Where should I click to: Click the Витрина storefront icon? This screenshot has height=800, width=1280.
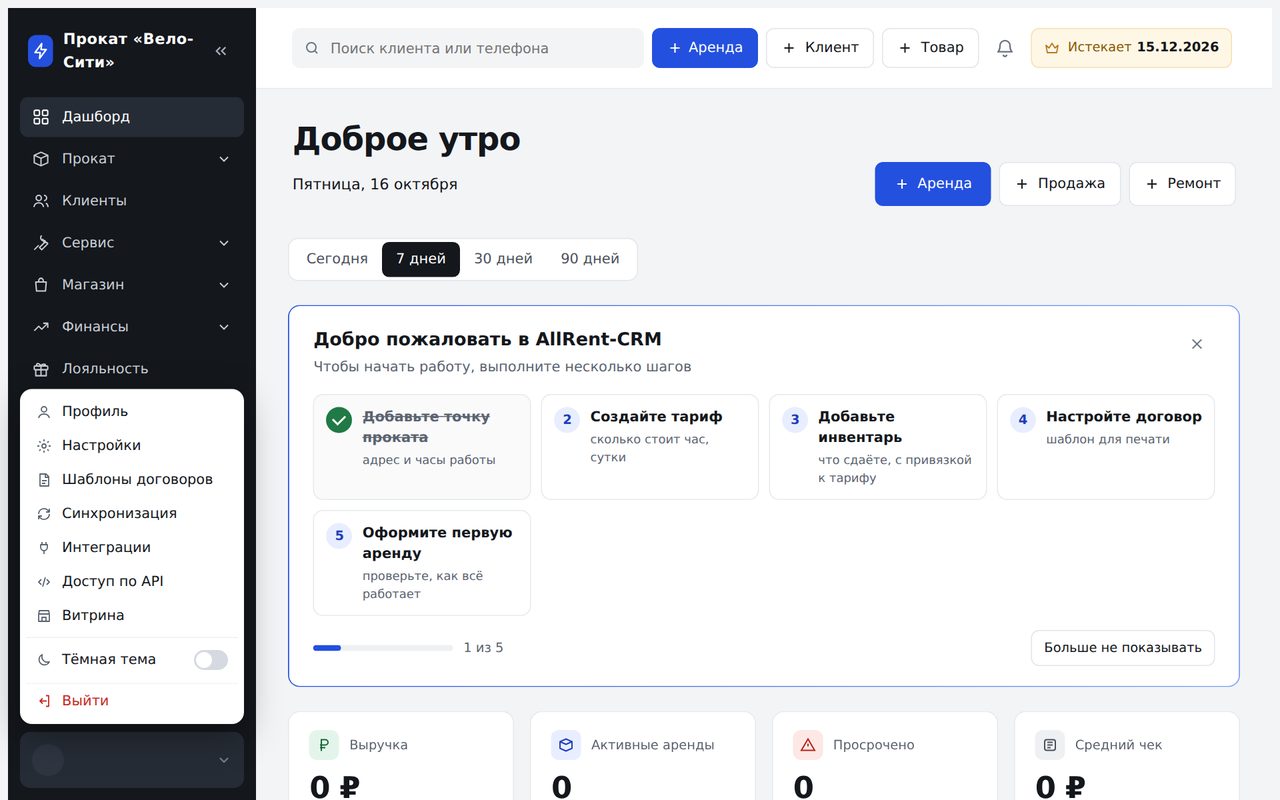[44, 616]
